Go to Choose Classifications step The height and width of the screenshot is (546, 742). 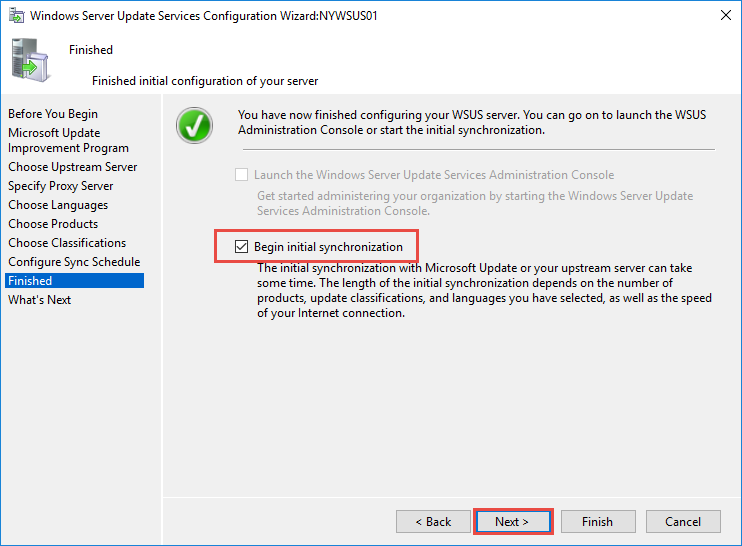coord(67,243)
